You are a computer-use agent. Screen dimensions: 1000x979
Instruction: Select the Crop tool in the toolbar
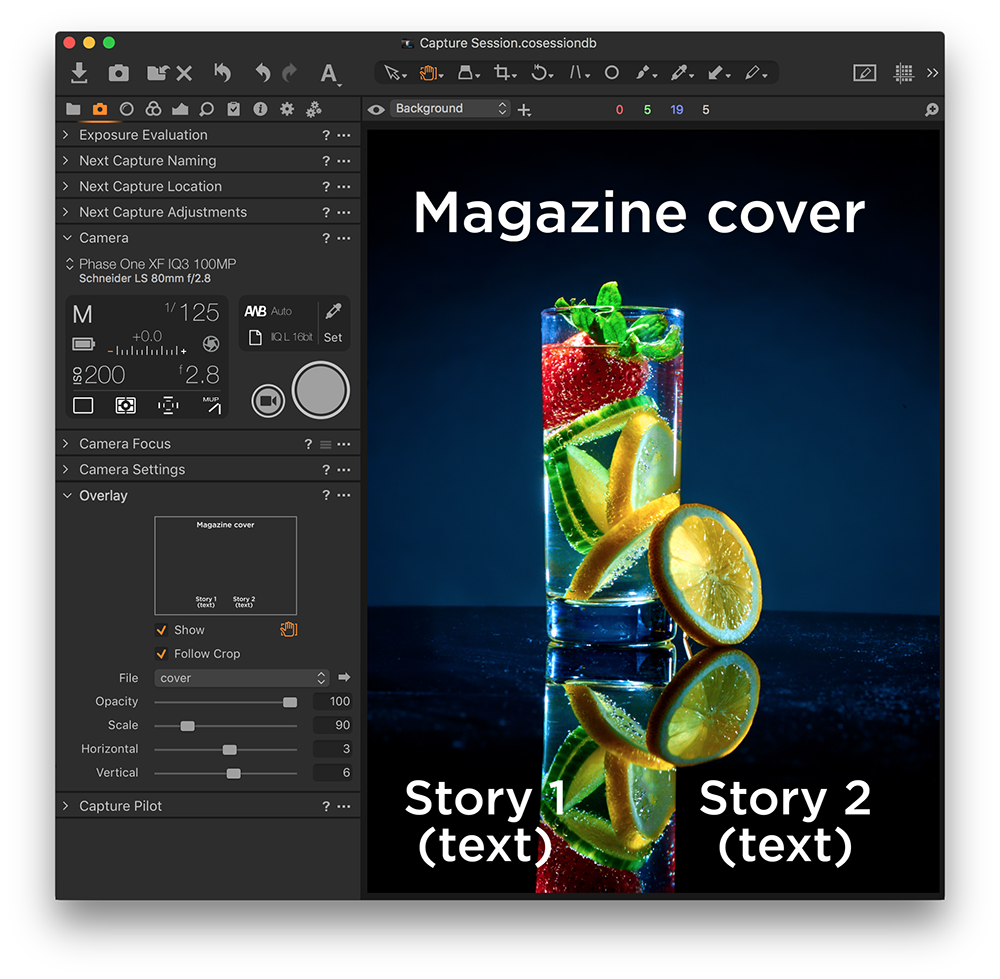[503, 72]
